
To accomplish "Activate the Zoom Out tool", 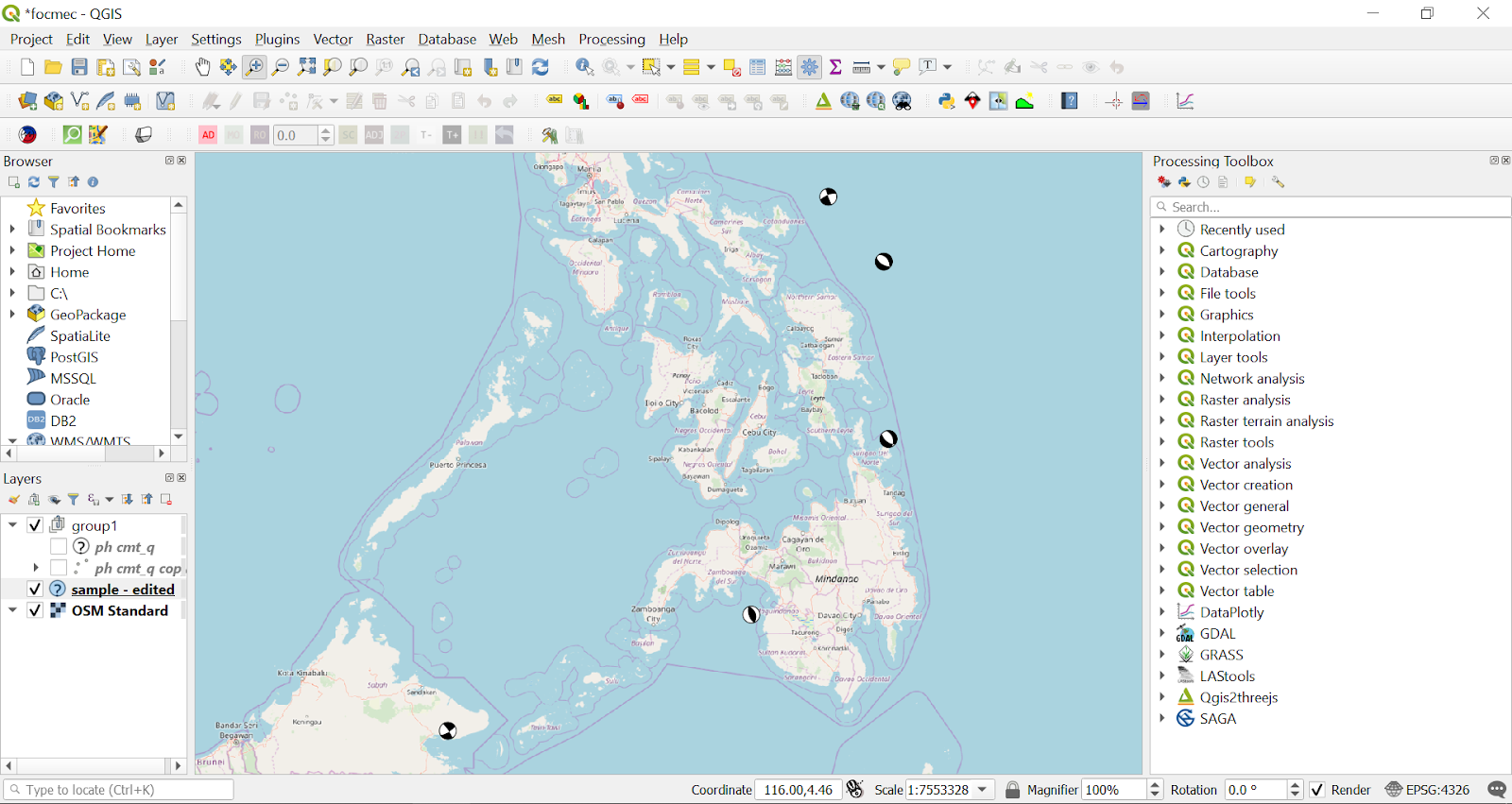I will [x=281, y=67].
